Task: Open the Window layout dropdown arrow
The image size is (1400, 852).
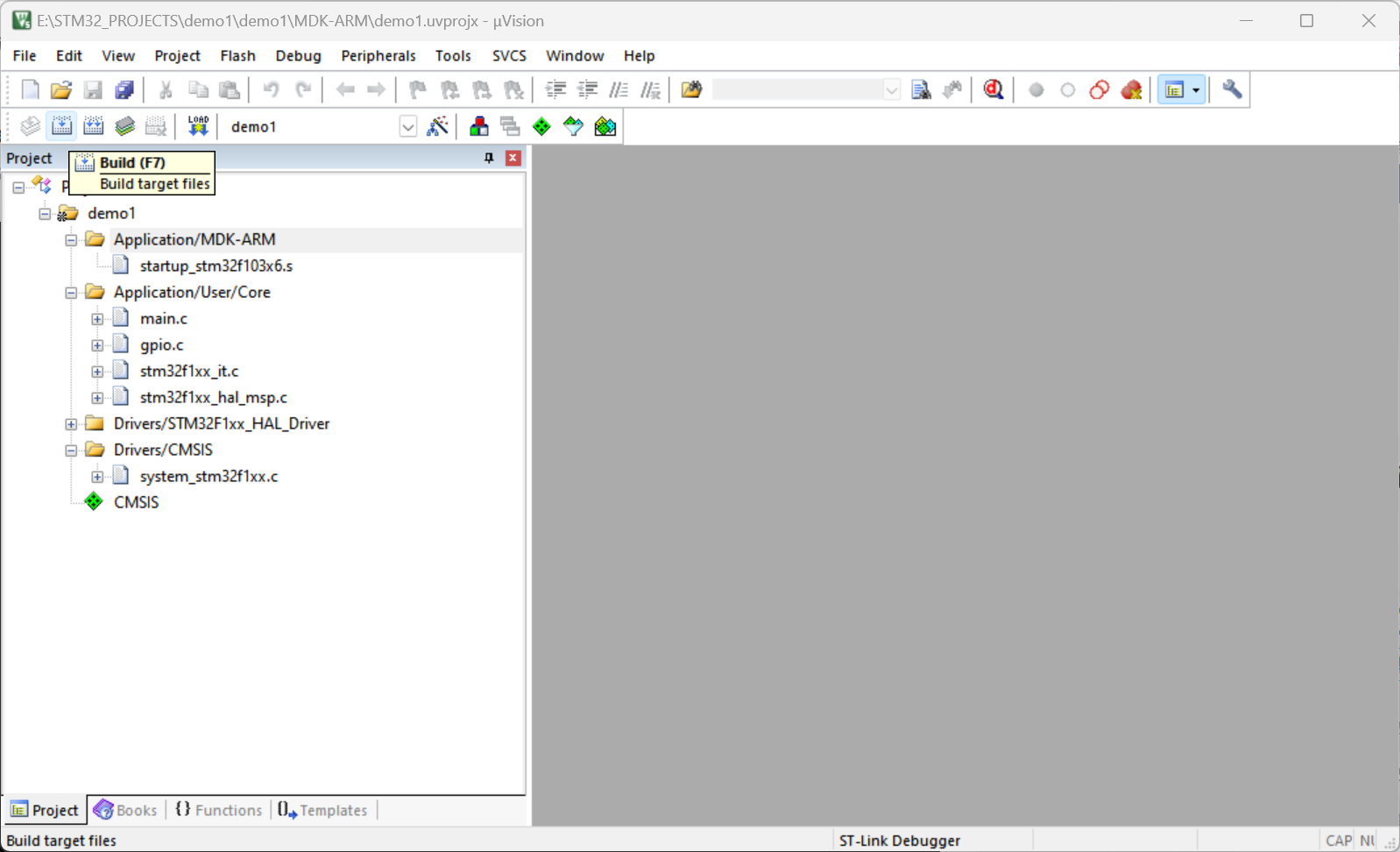Action: click(x=1196, y=89)
